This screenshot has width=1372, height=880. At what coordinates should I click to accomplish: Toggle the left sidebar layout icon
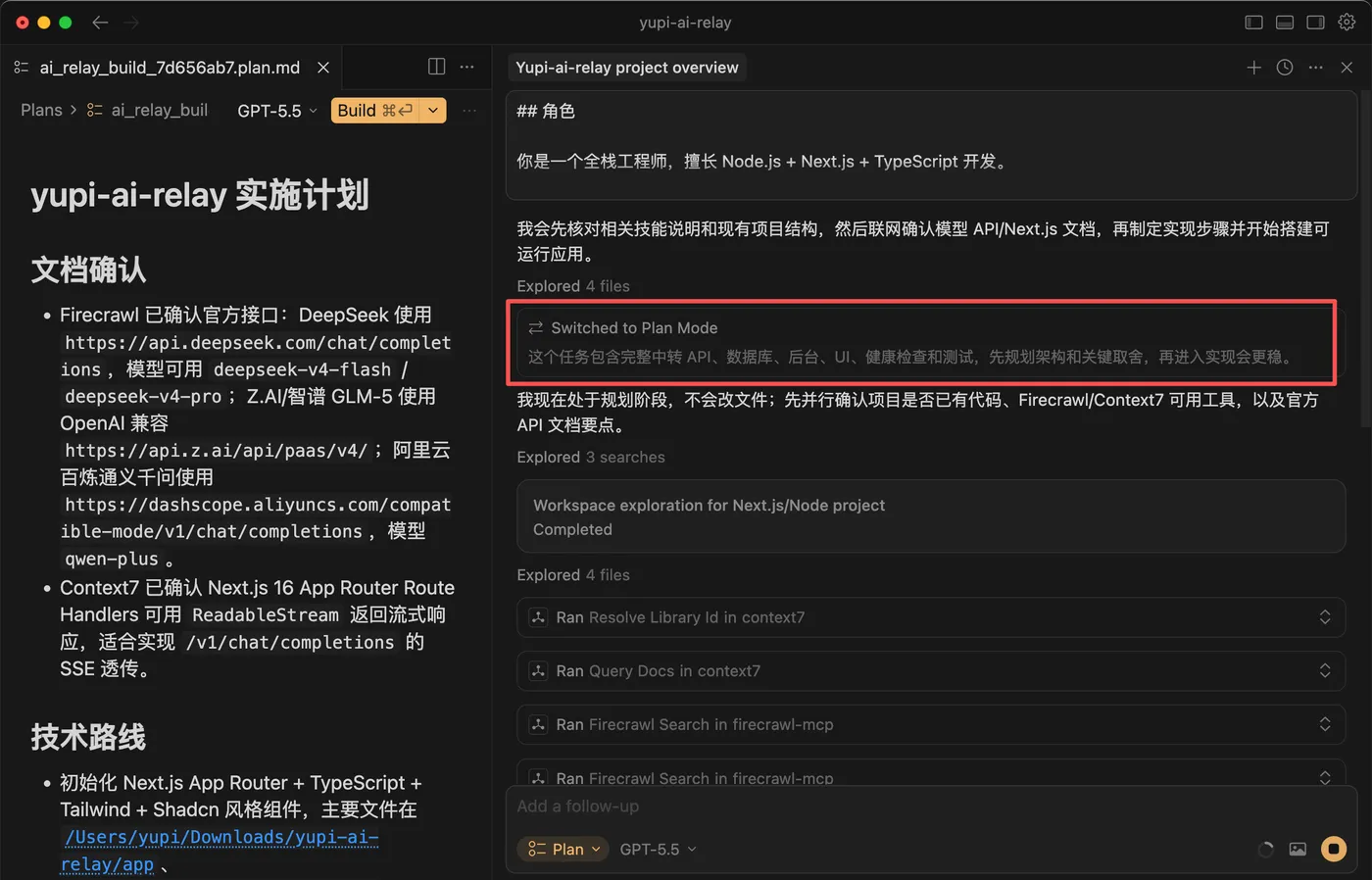point(1253,22)
